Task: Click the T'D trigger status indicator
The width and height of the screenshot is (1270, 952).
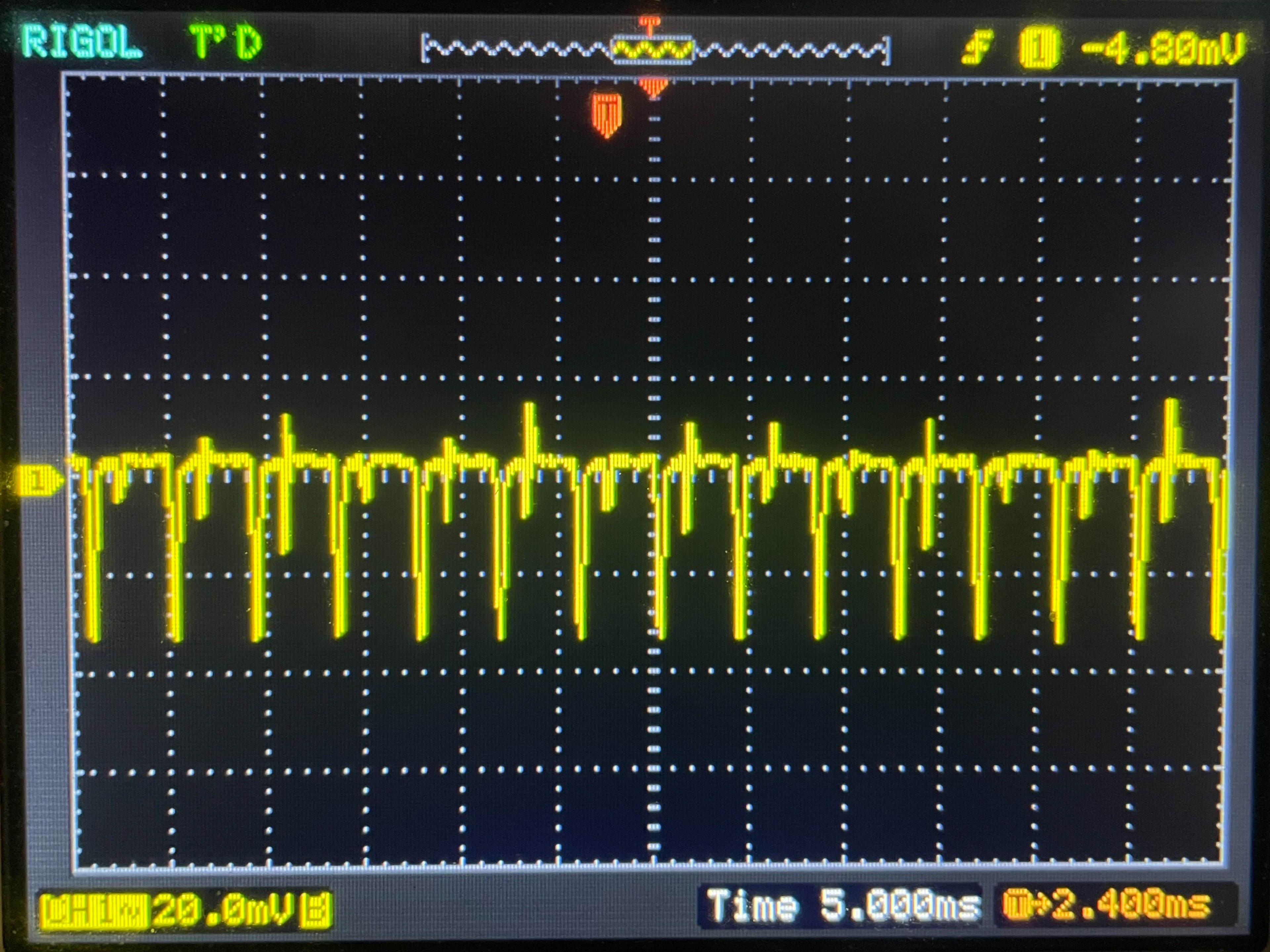Action: point(225,43)
